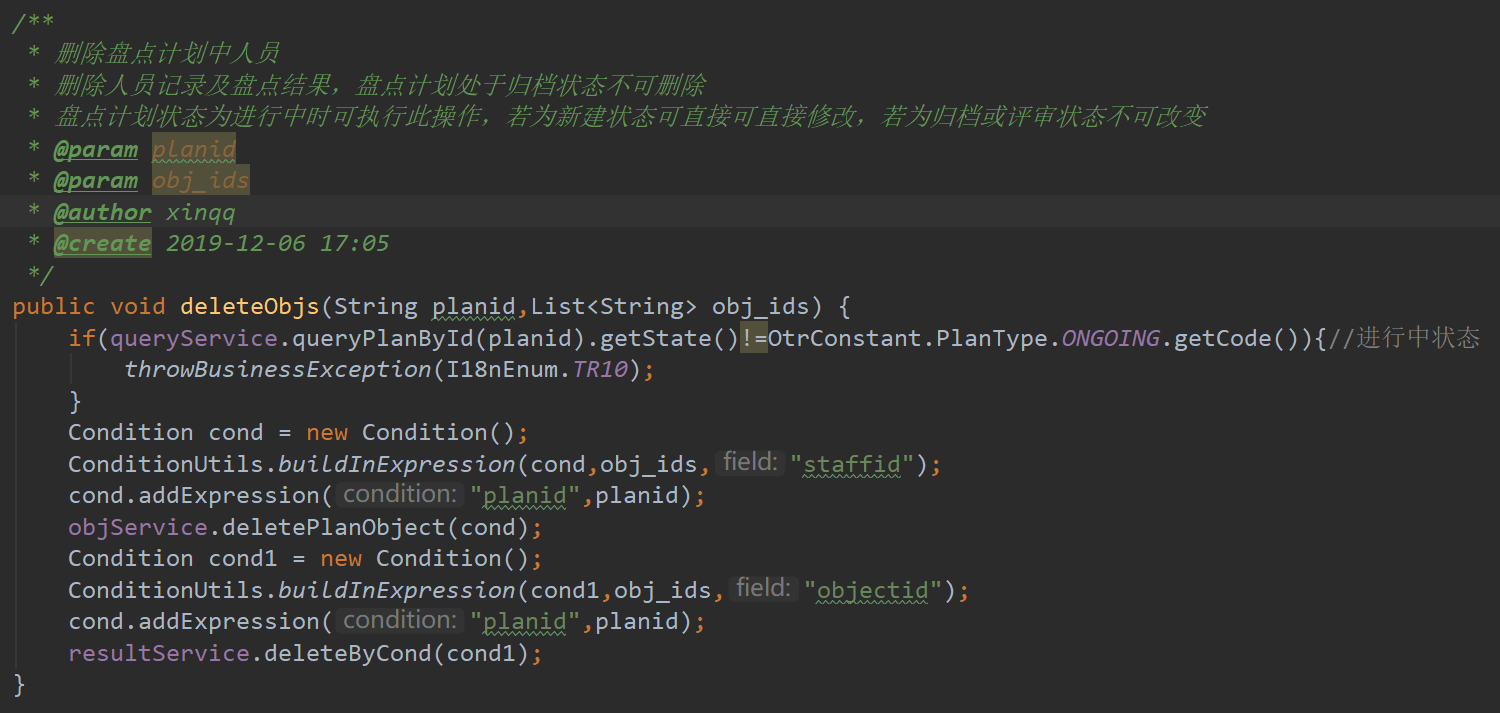Click the deleteObjs method name

[250, 306]
